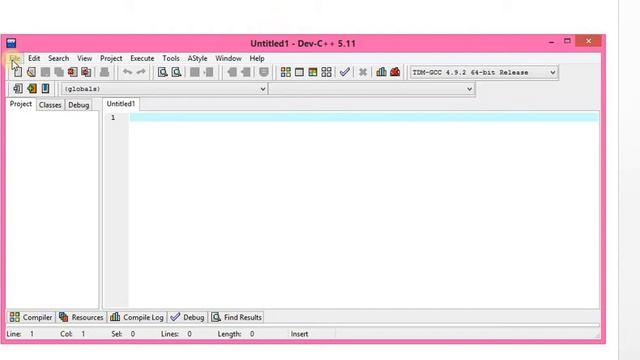Open the Resources bottom tab

pos(81,317)
